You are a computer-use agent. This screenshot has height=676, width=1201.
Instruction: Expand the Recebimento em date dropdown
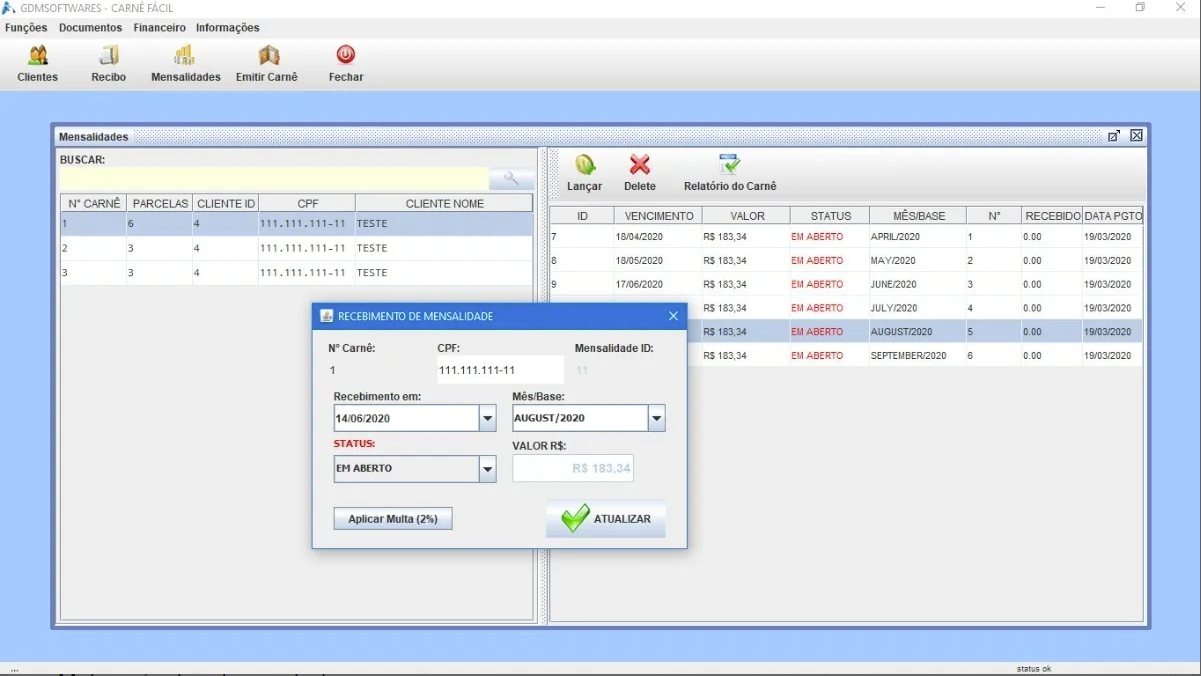tap(487, 419)
